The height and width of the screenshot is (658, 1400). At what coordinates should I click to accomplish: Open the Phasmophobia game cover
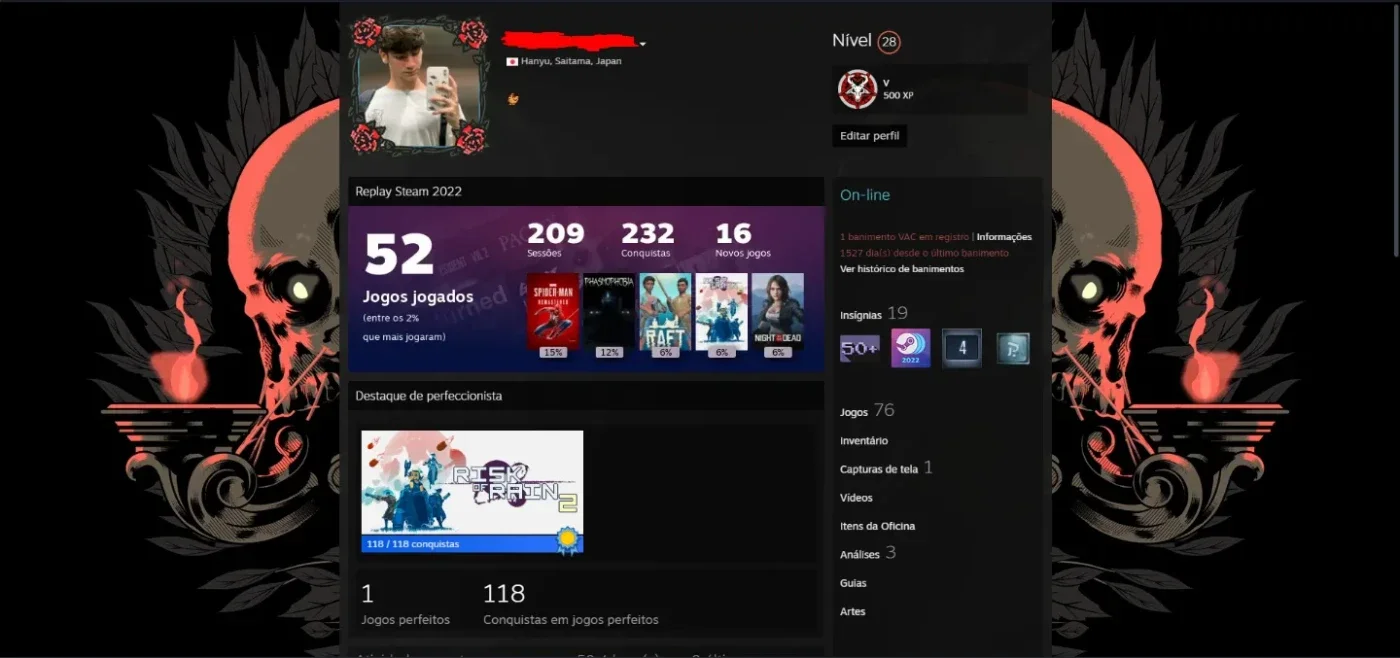[x=609, y=310]
